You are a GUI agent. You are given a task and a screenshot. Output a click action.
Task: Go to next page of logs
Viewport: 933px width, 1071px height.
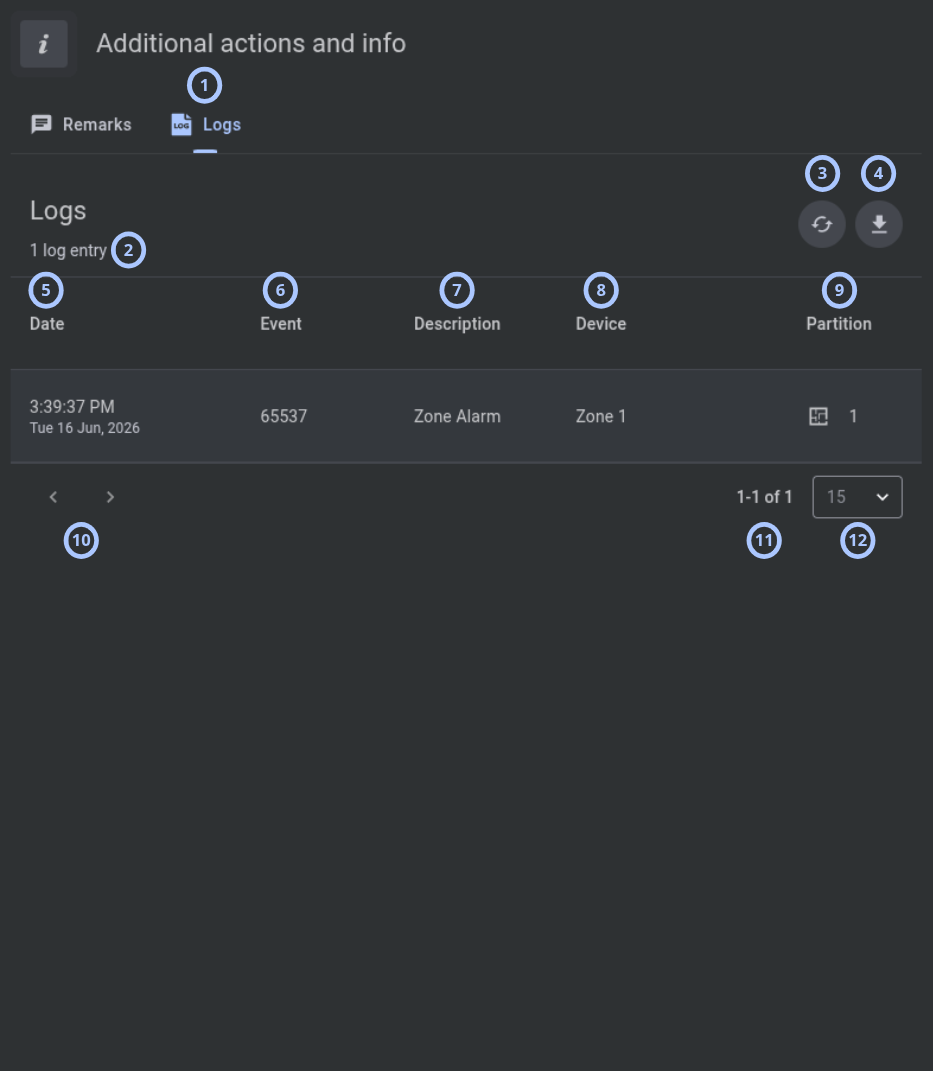[x=110, y=497]
